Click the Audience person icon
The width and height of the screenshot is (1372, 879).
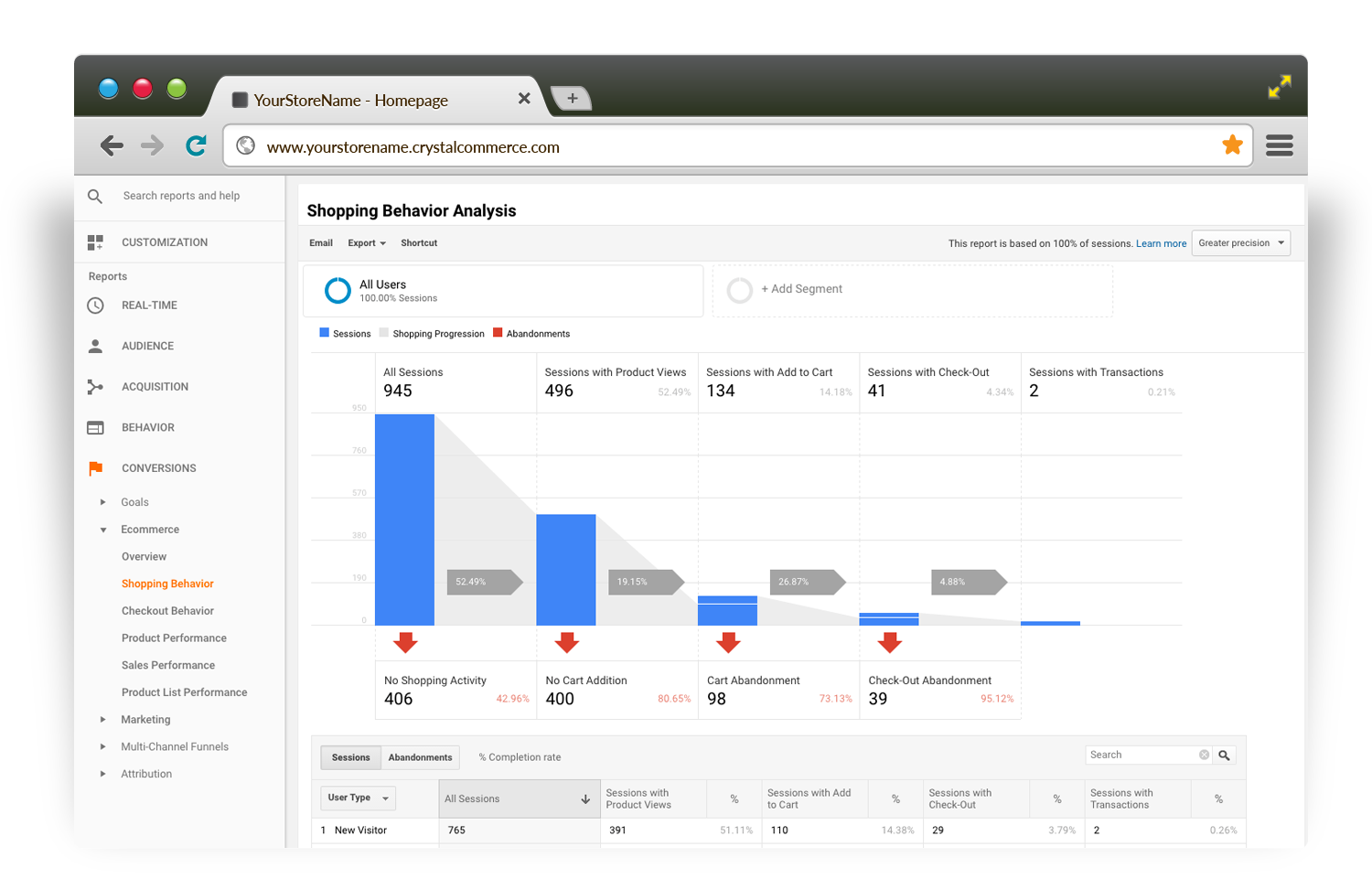point(95,346)
